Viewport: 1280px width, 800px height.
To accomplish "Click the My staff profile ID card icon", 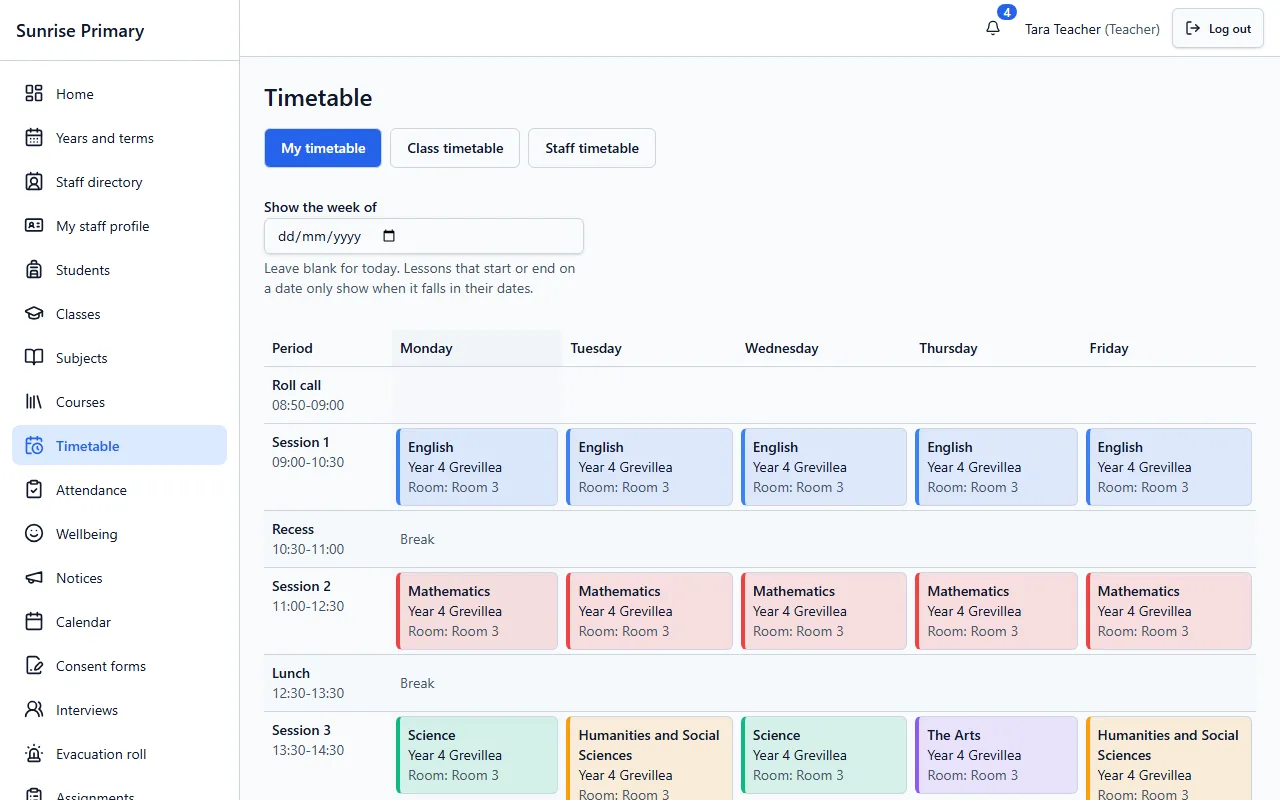I will click(34, 226).
